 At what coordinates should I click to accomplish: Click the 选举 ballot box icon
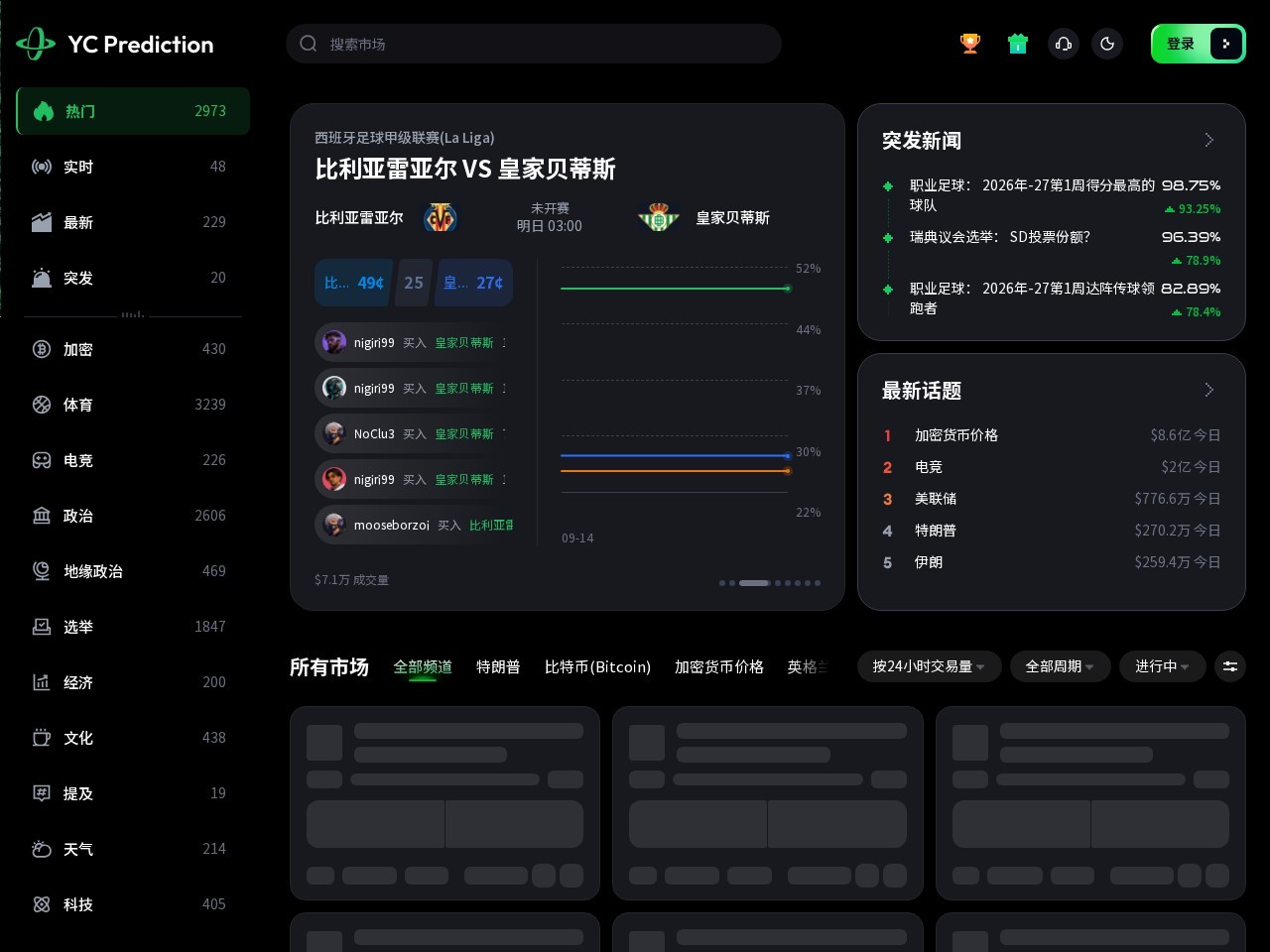(x=42, y=627)
